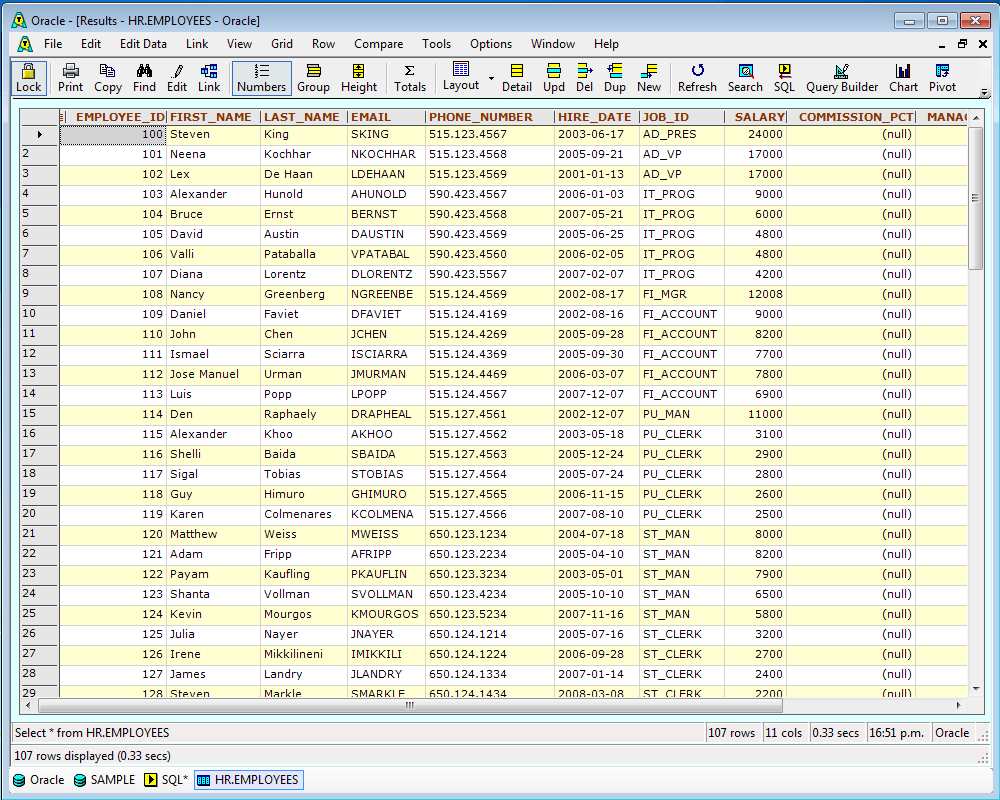Click the Refresh toolbar icon

[697, 78]
